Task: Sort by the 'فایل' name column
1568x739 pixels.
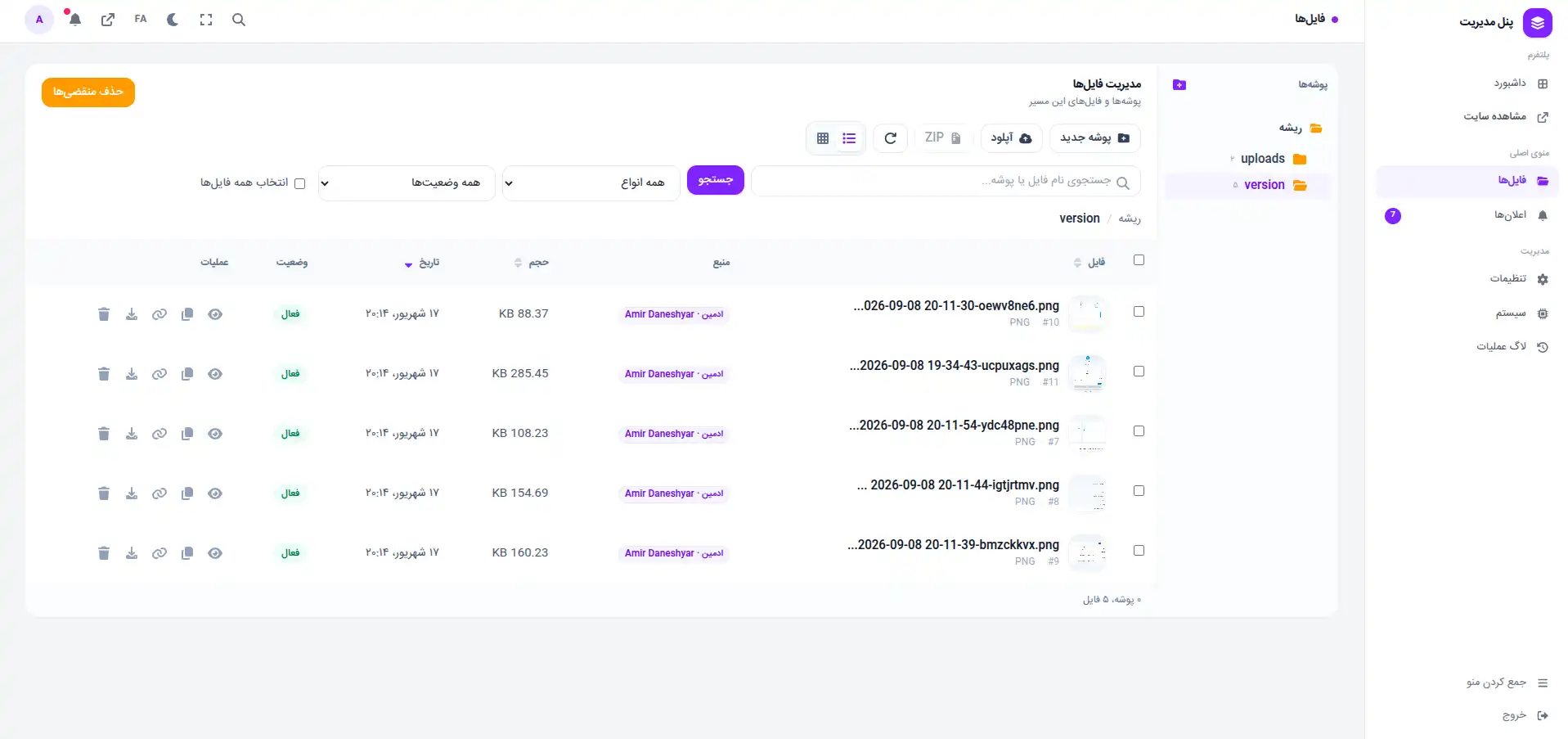Action: 1090,263
